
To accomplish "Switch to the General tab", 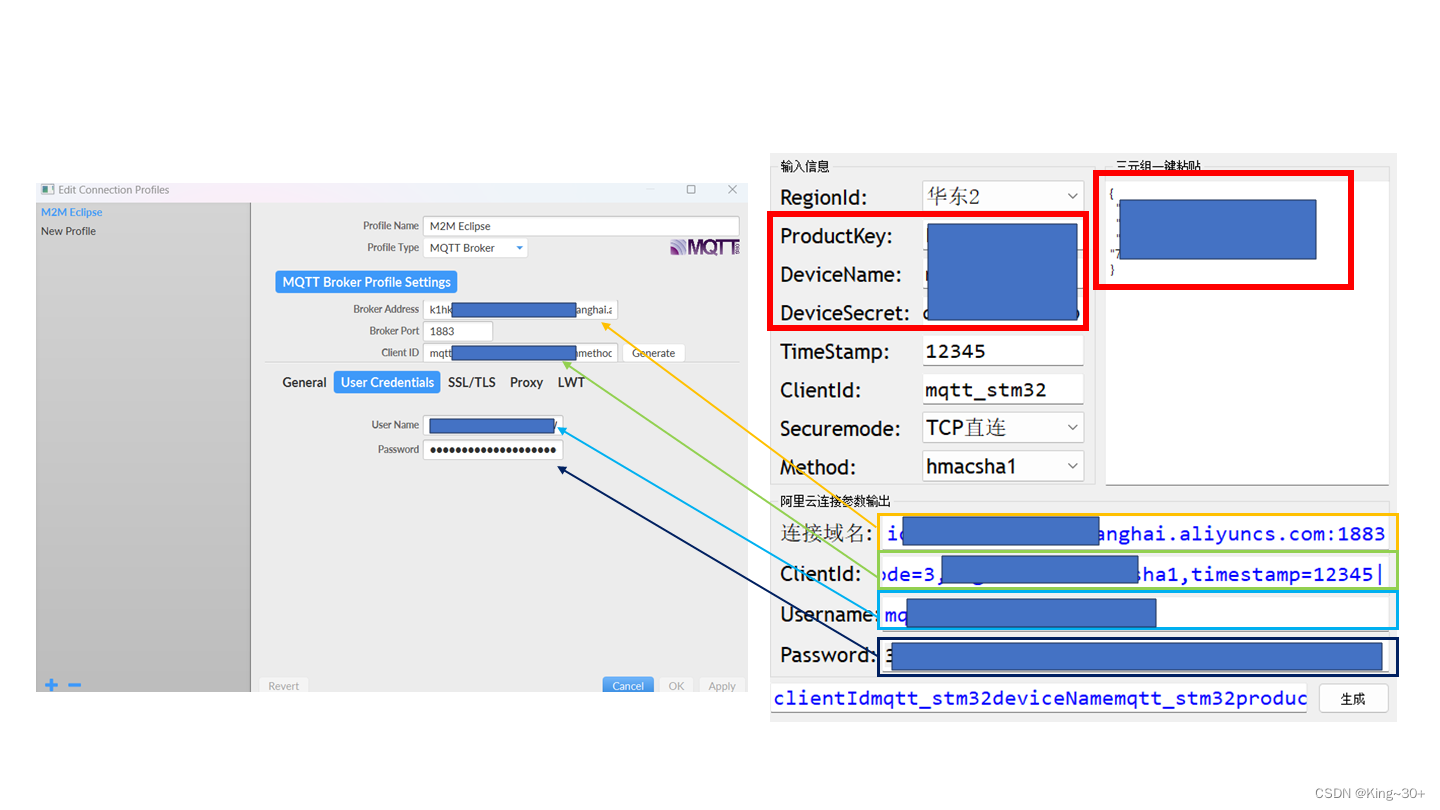I will tap(304, 382).
